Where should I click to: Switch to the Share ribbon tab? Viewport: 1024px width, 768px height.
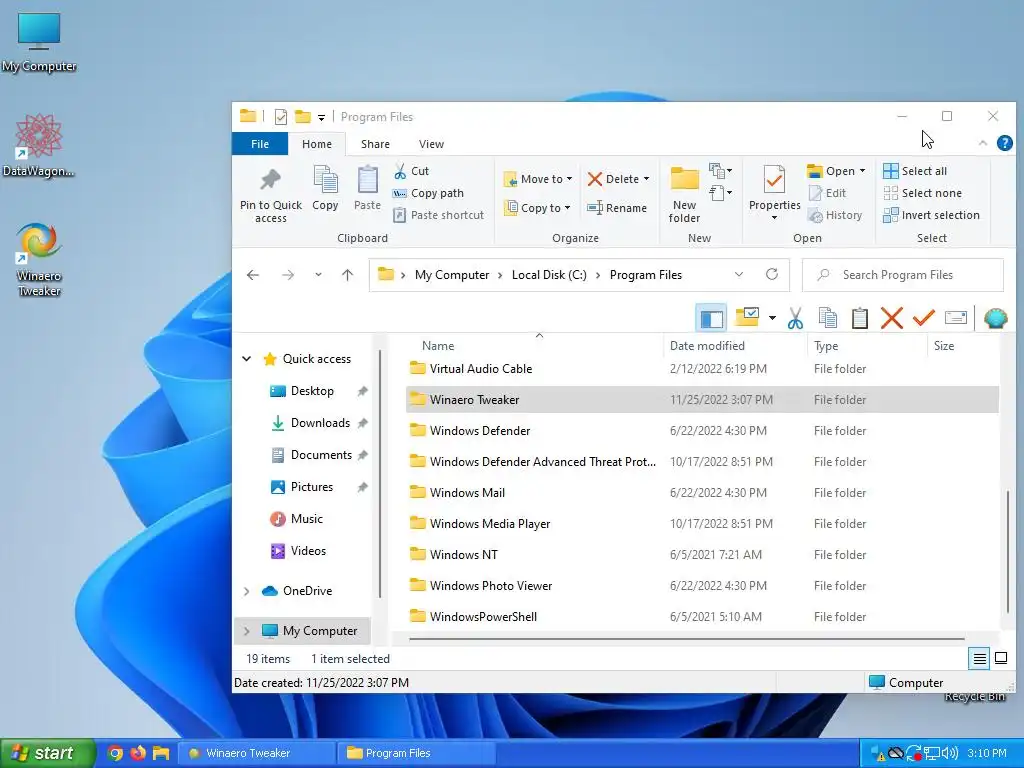tap(376, 144)
